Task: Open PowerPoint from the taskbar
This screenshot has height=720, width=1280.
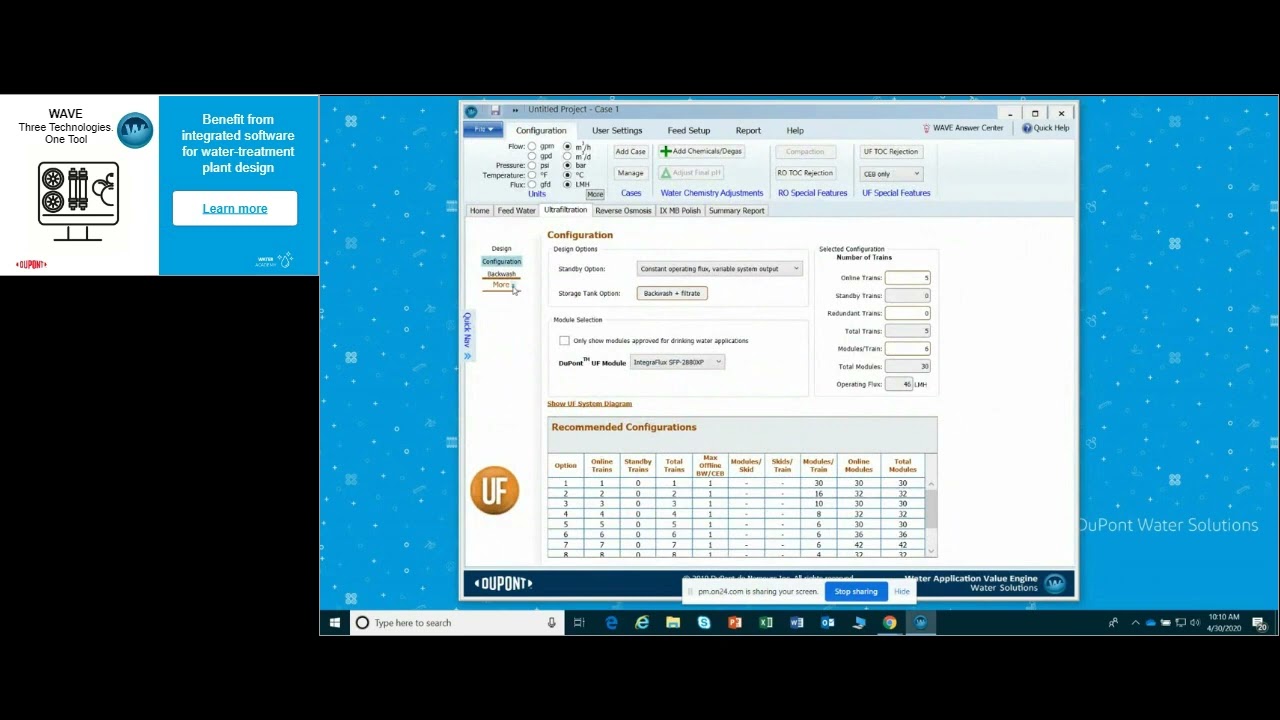Action: 735,623
